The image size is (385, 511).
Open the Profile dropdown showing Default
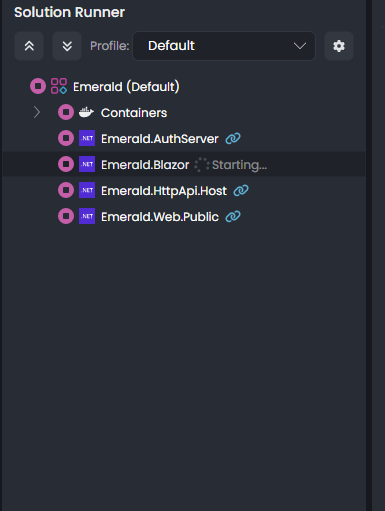tap(224, 46)
